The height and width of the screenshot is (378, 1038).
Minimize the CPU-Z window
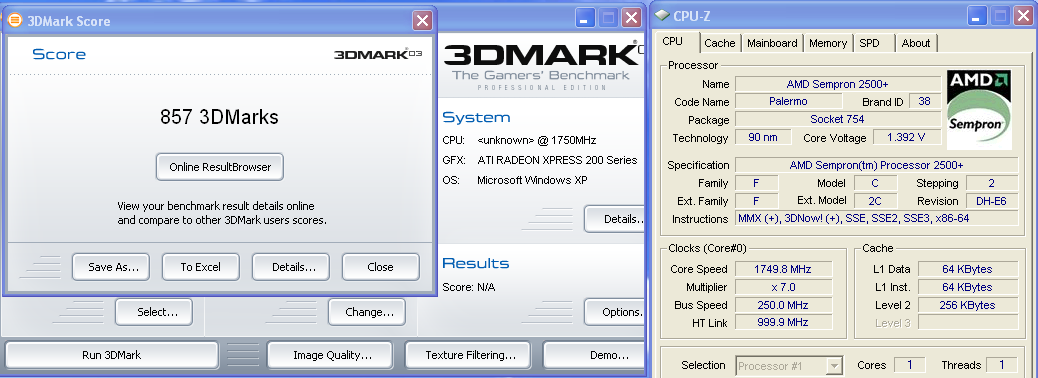(978, 16)
